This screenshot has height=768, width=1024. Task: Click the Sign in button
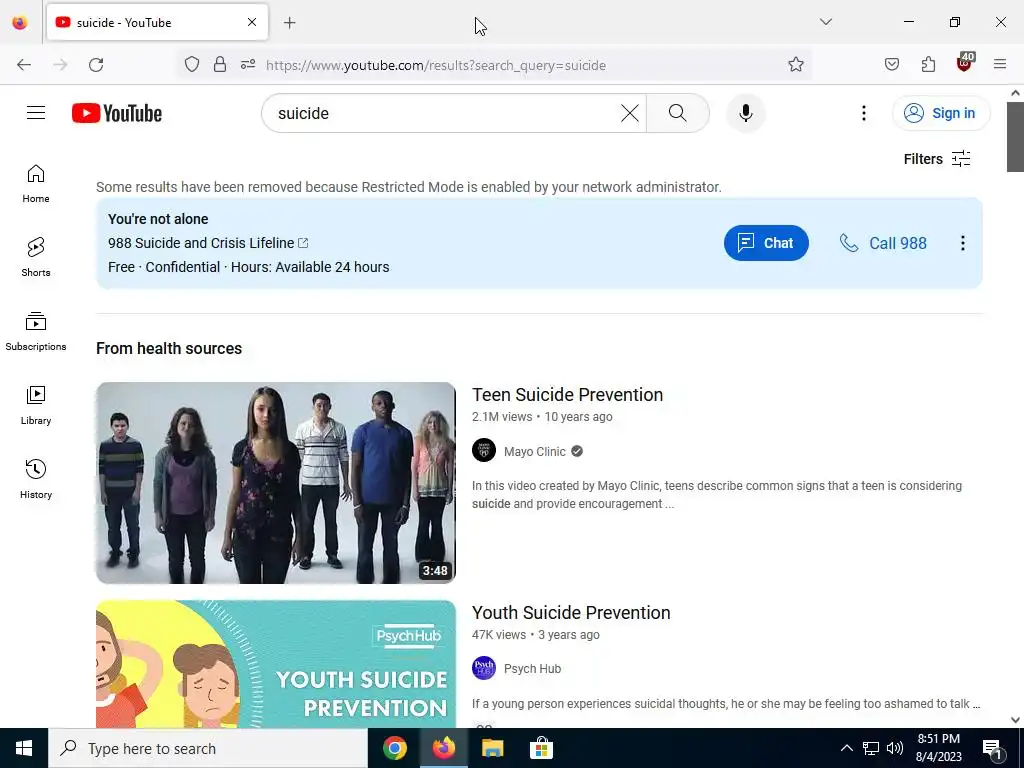(x=941, y=113)
